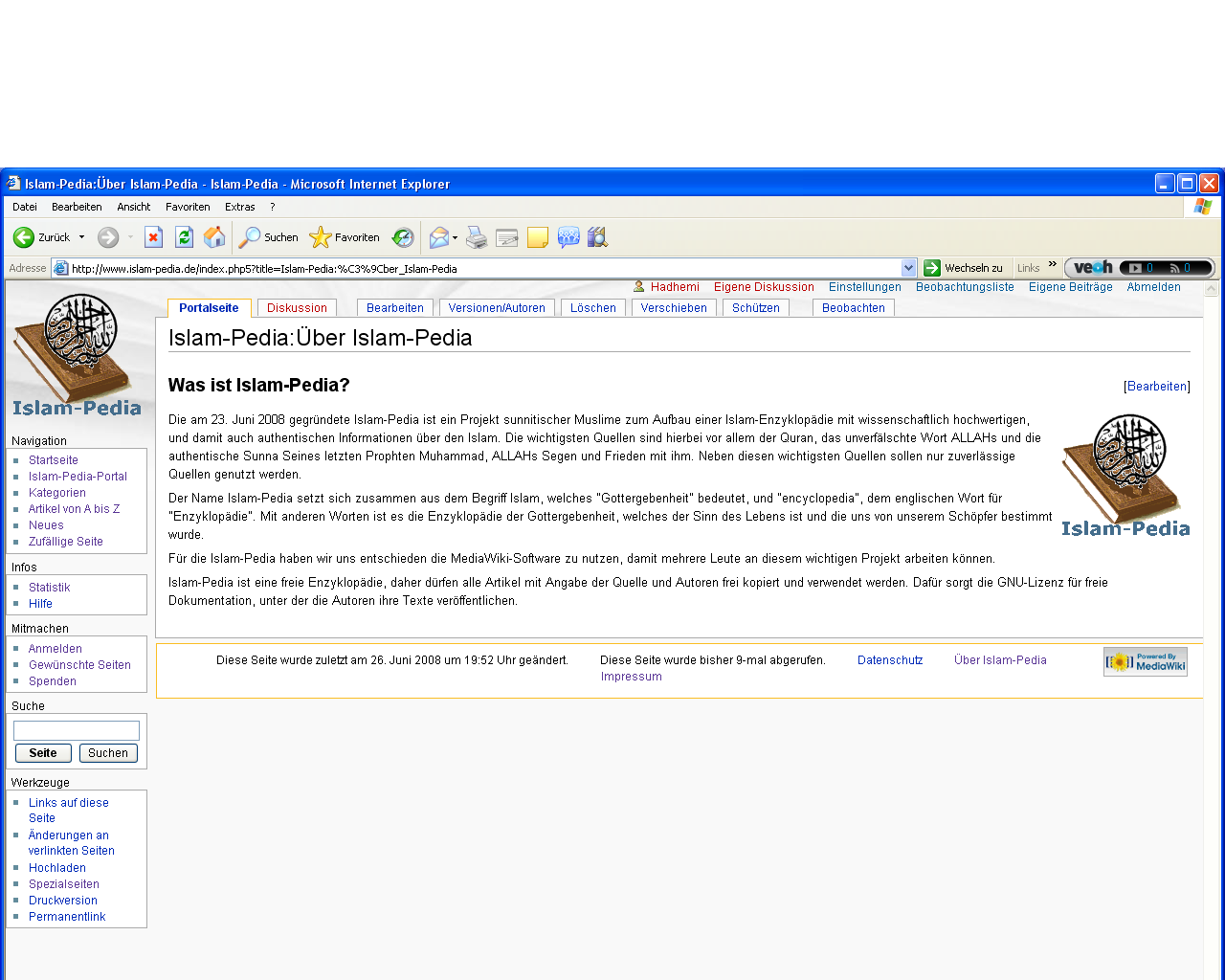Open Favoriten star in toolbar
The height and width of the screenshot is (980, 1225).
pyautogui.click(x=345, y=237)
